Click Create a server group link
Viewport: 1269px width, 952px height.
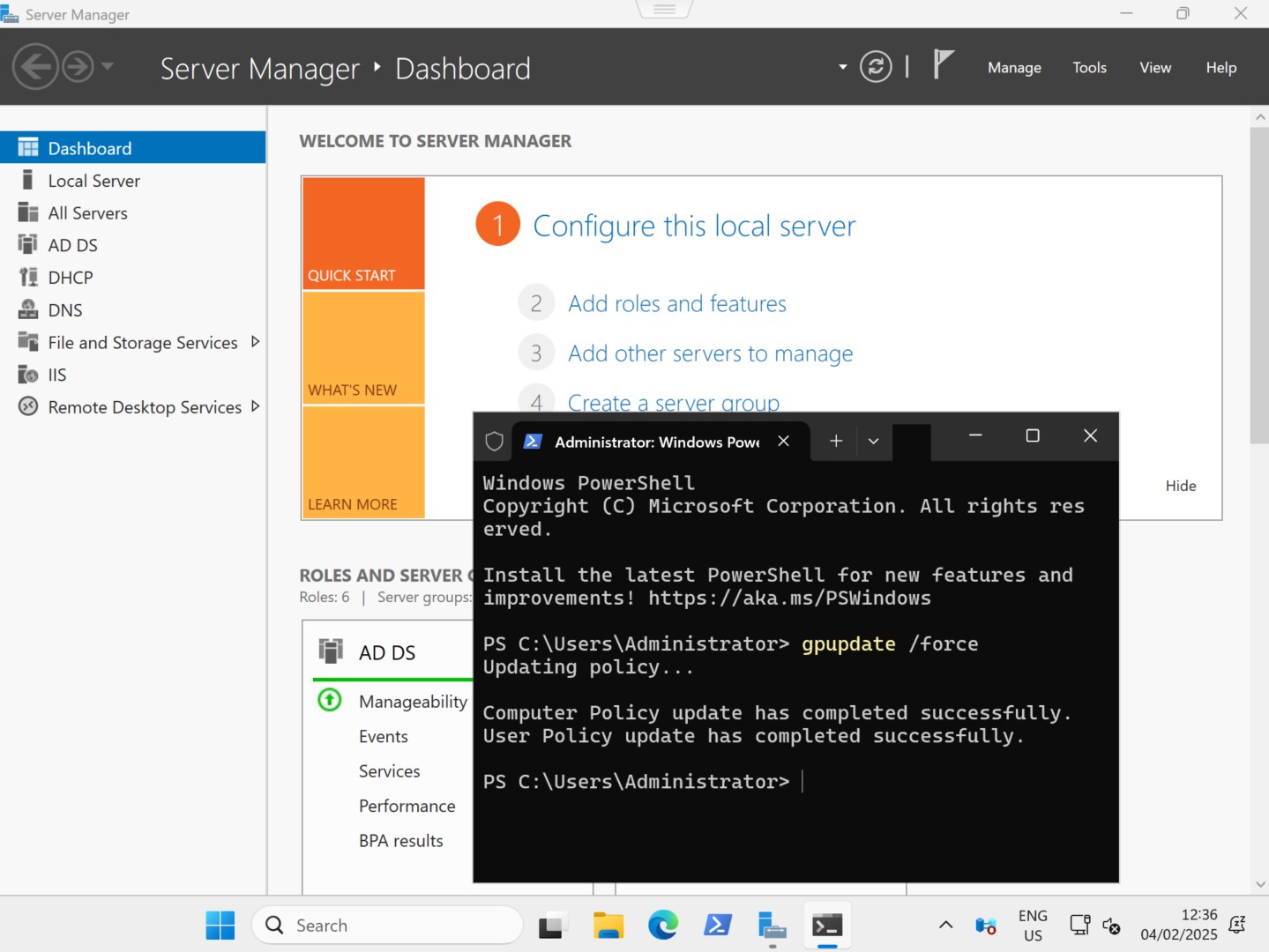[x=674, y=402]
